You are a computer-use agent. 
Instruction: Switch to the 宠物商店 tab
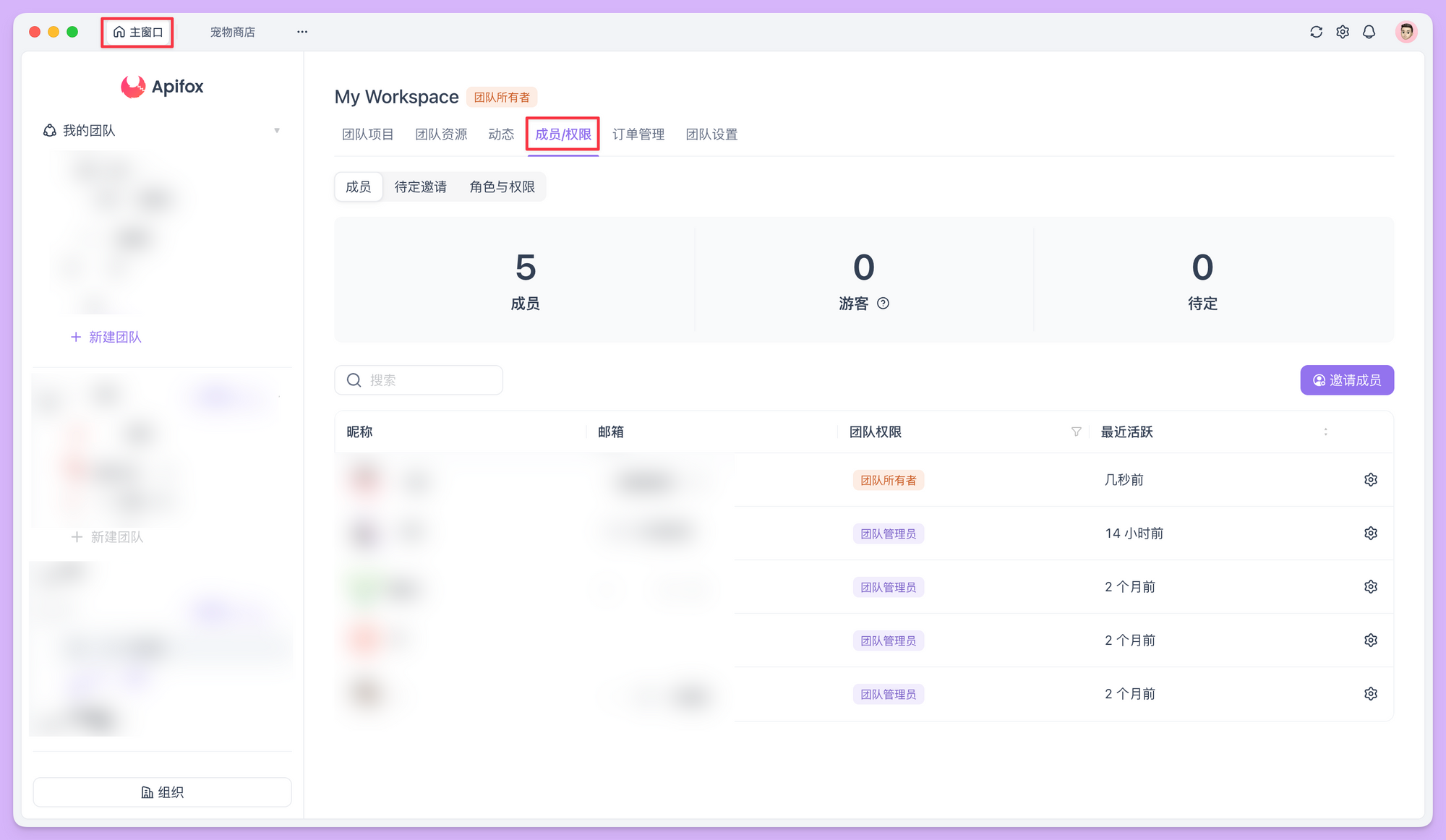click(x=232, y=32)
